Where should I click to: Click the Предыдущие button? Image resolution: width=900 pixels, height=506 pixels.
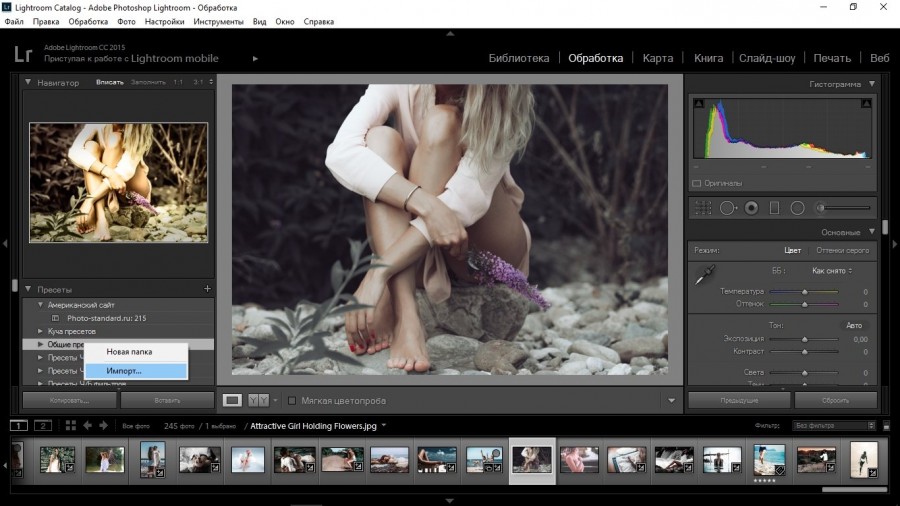click(x=739, y=400)
